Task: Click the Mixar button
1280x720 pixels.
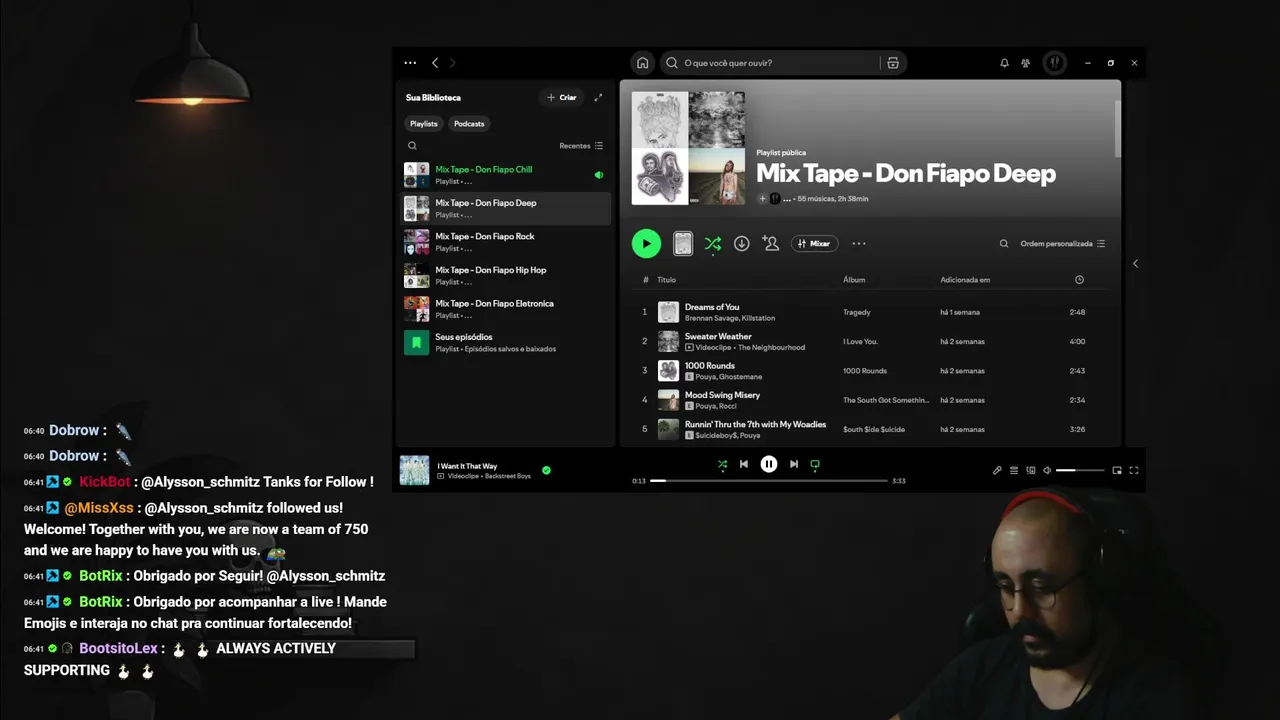Action: (814, 243)
